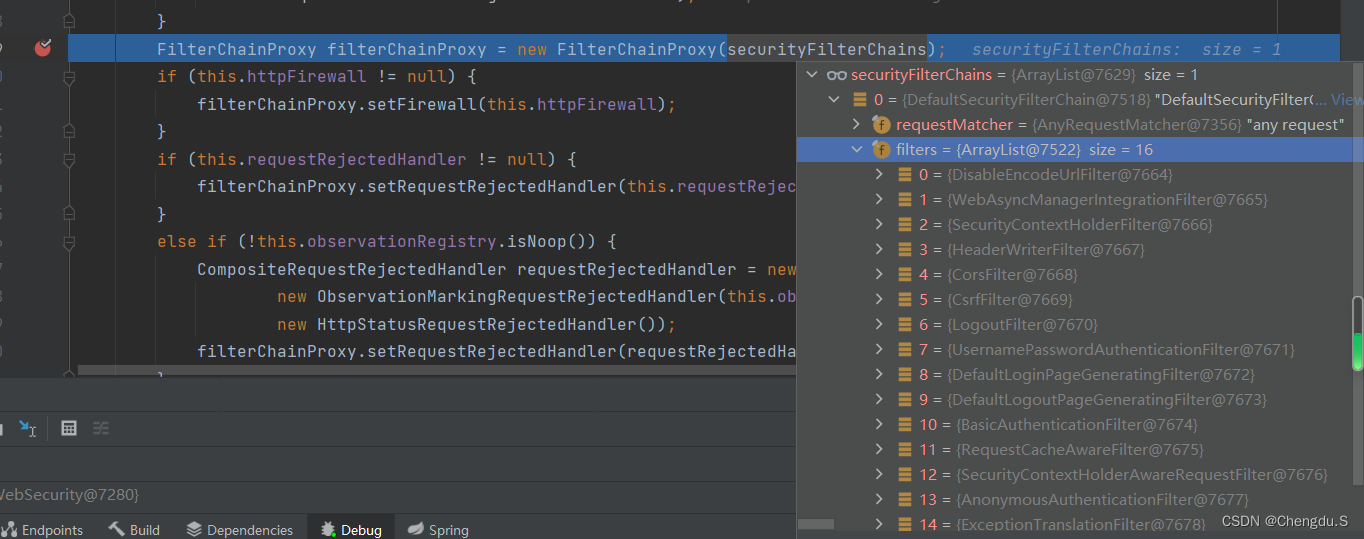Click the size = 16 value of filters
Viewport: 1364px width, 539px height.
pyautogui.click(x=1121, y=150)
